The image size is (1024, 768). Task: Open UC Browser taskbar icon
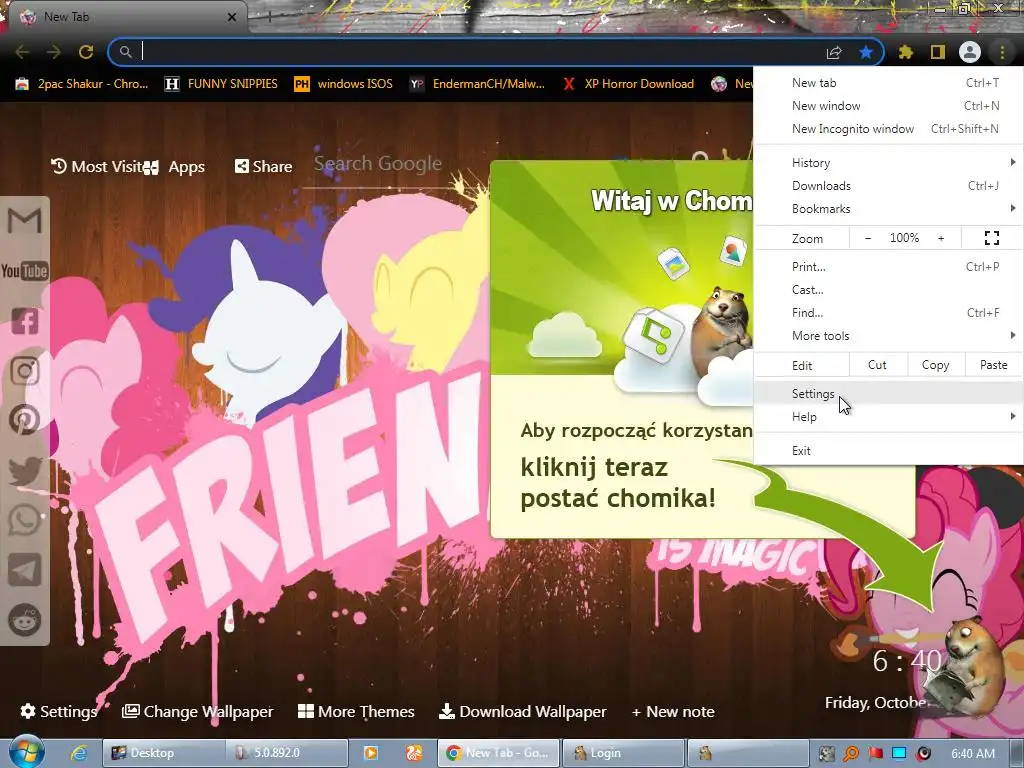tap(414, 753)
